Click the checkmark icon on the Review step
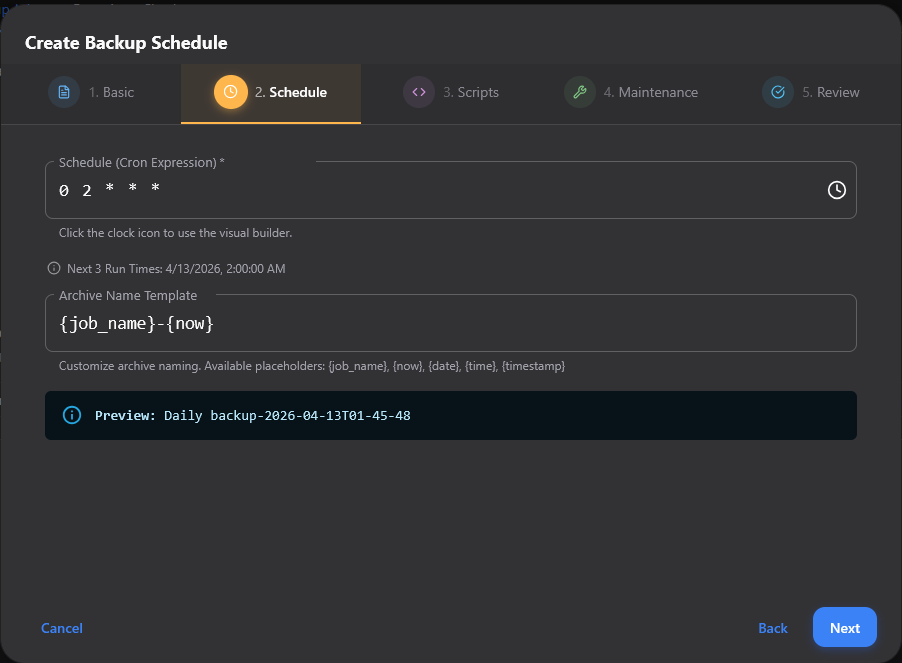The height and width of the screenshot is (663, 902). (778, 91)
